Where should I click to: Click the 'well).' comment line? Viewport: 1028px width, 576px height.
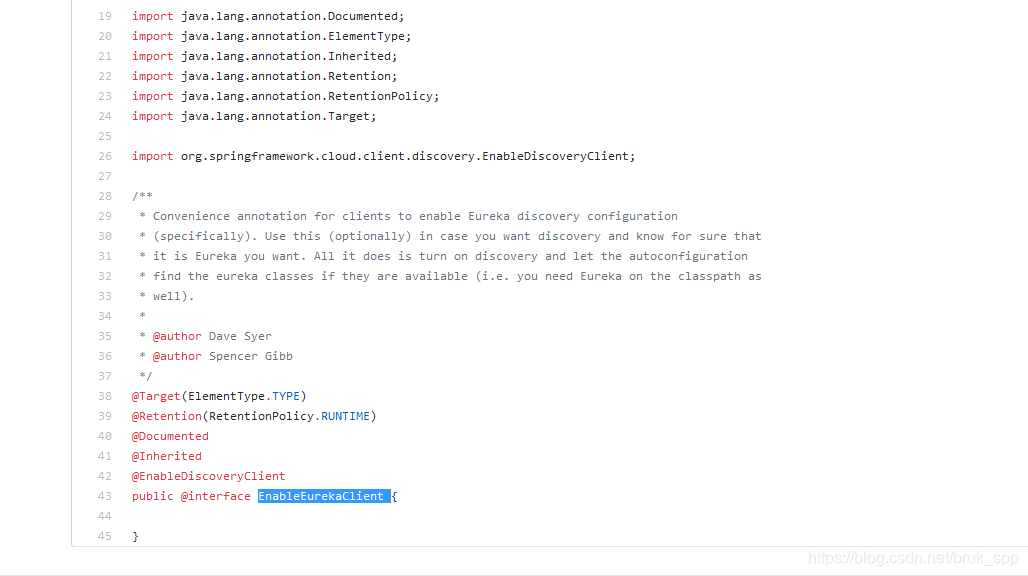(174, 296)
